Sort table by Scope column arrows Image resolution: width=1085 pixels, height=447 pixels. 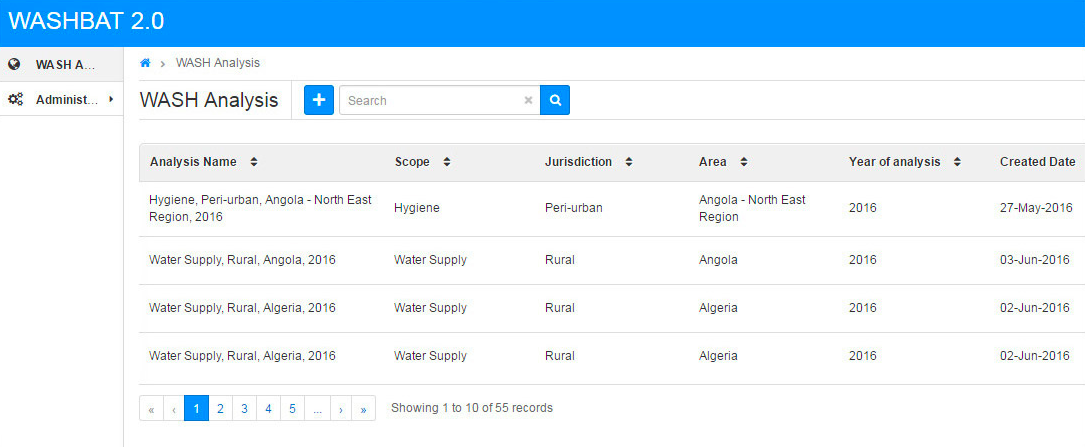[446, 162]
